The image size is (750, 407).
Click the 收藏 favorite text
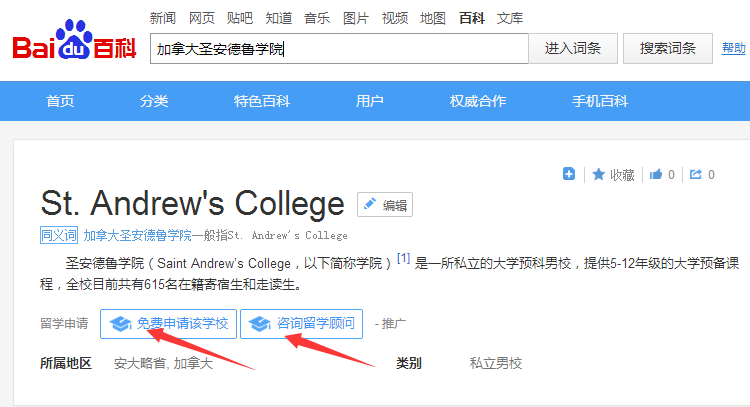point(622,175)
